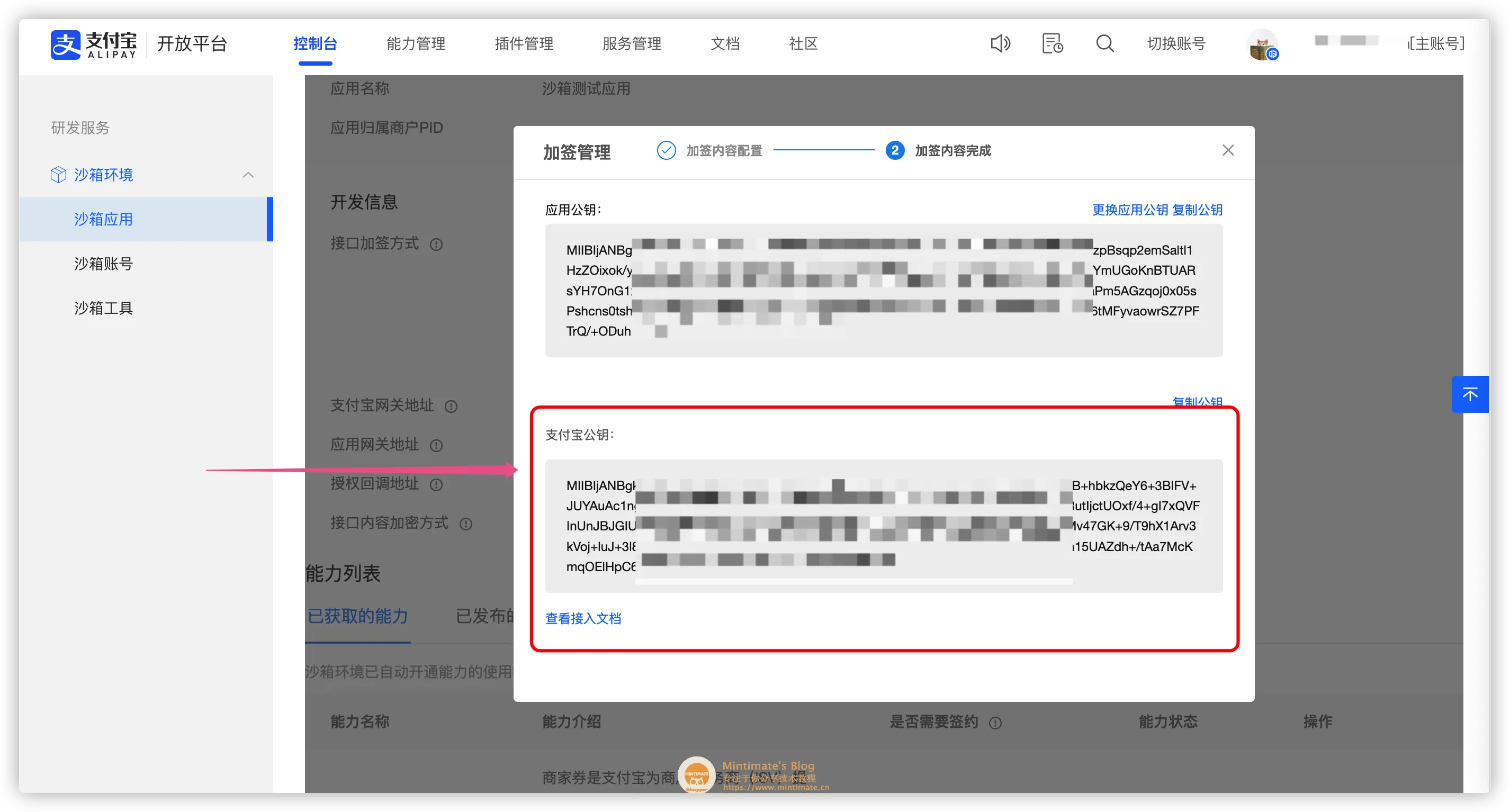This screenshot has width=1510, height=812.
Task: Open the 插件管理 menu
Action: (x=524, y=43)
